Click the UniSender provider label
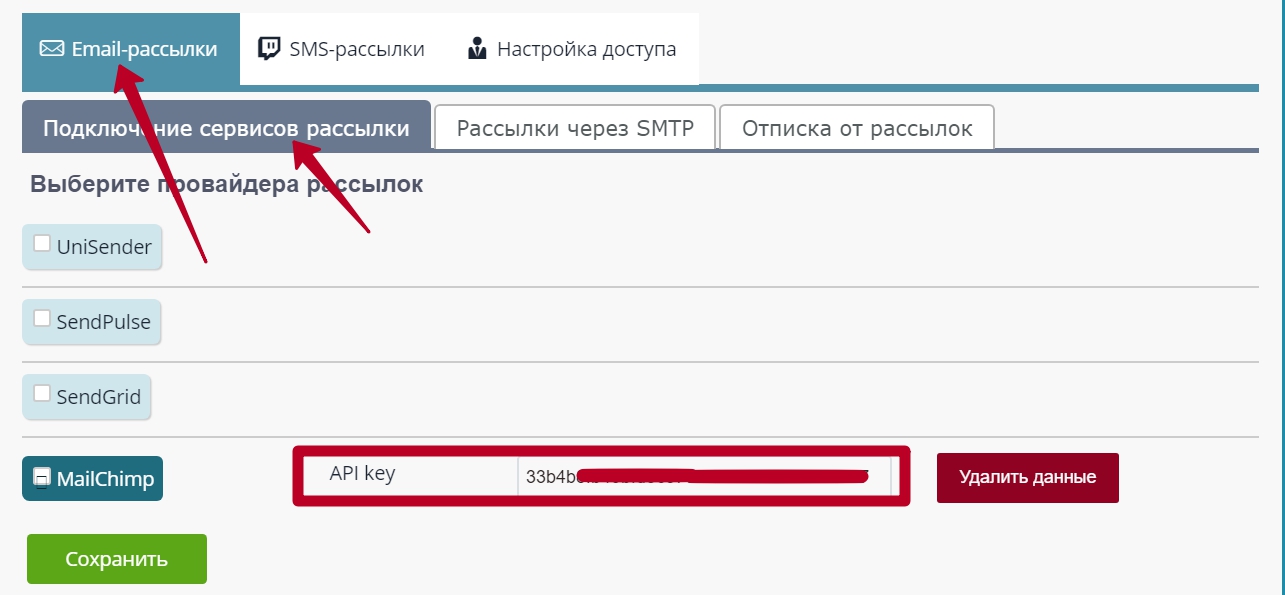This screenshot has height=595, width=1285. click(104, 247)
